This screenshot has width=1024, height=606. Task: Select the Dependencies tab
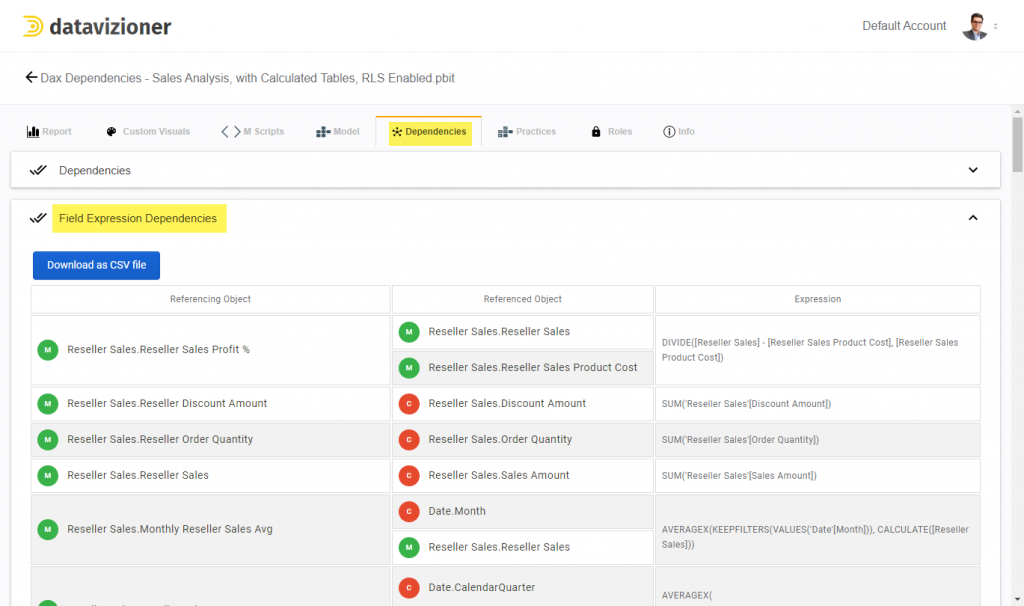click(429, 131)
